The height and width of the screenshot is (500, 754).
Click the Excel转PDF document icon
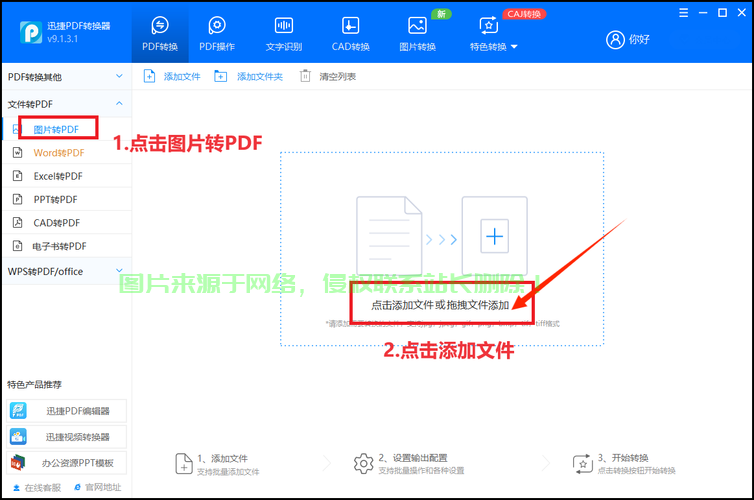coord(17,176)
